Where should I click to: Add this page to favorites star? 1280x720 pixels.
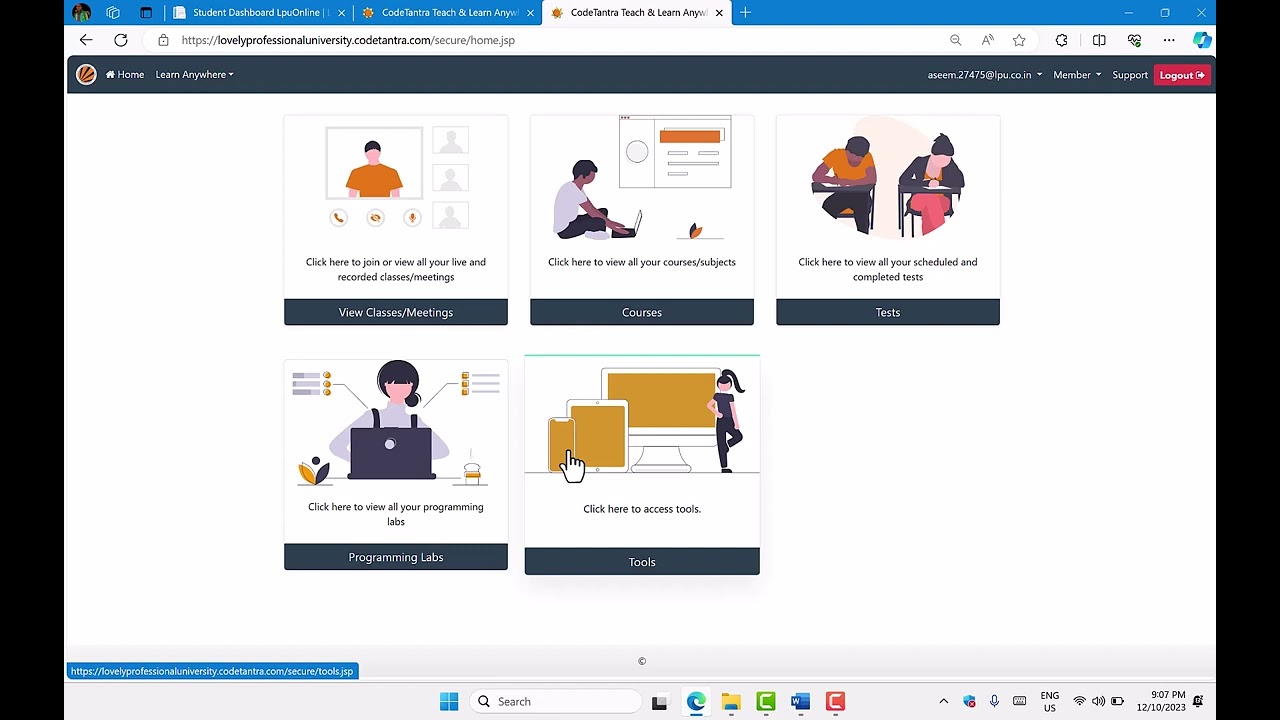point(1019,40)
